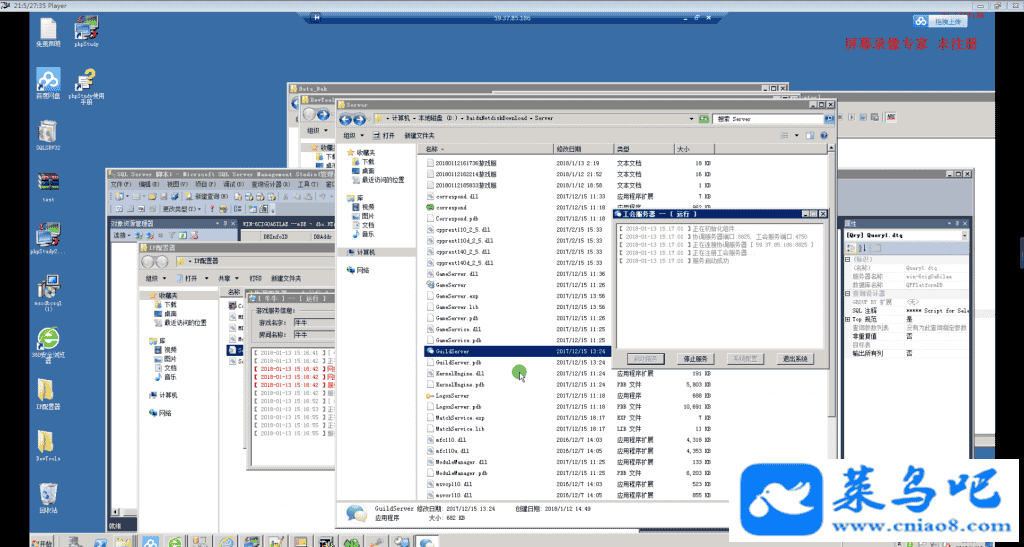Click 新建文件夹 in Server explorer toolbar
Image resolution: width=1024 pixels, height=547 pixels.
point(418,135)
